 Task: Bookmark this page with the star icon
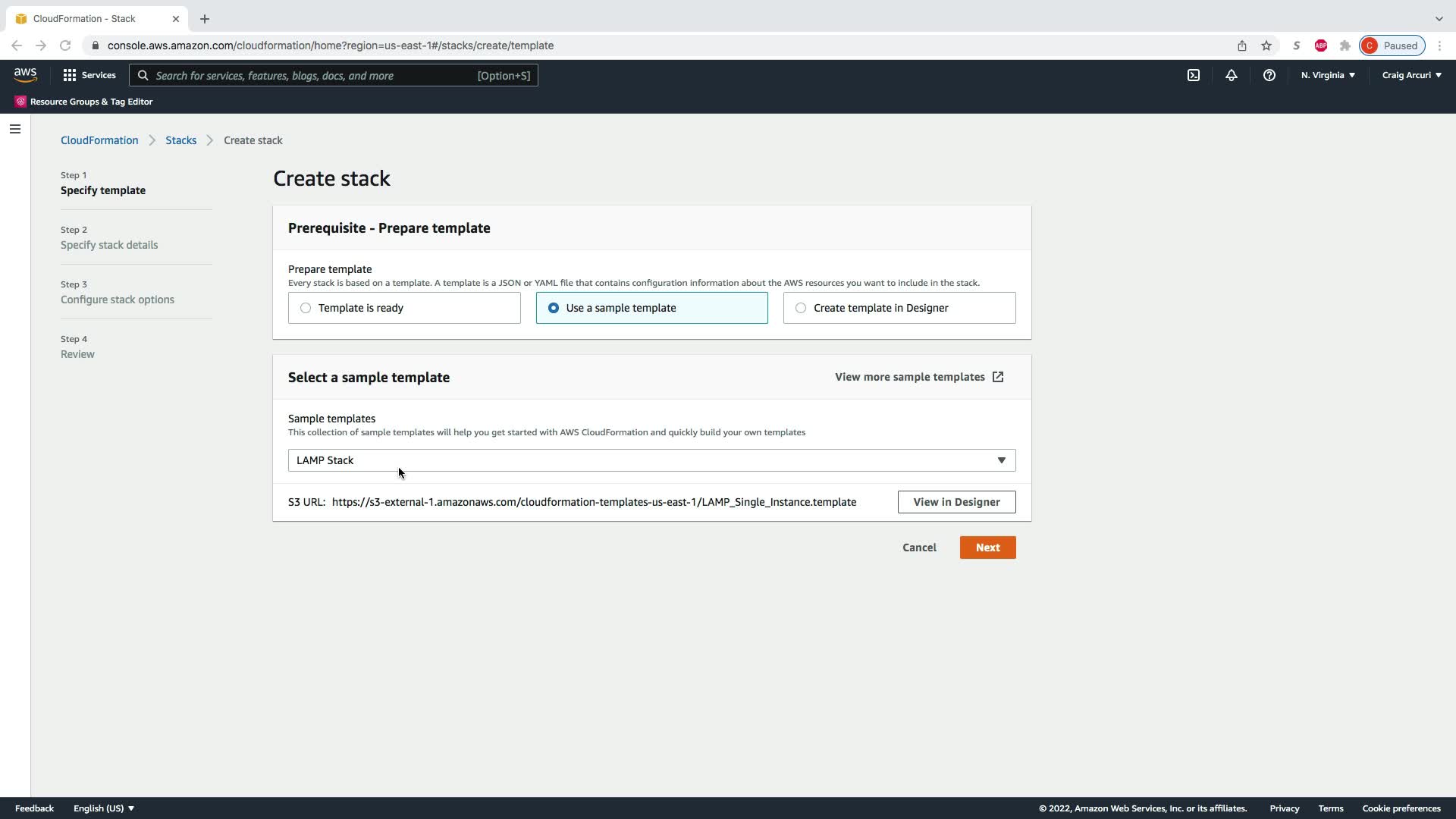click(x=1266, y=45)
